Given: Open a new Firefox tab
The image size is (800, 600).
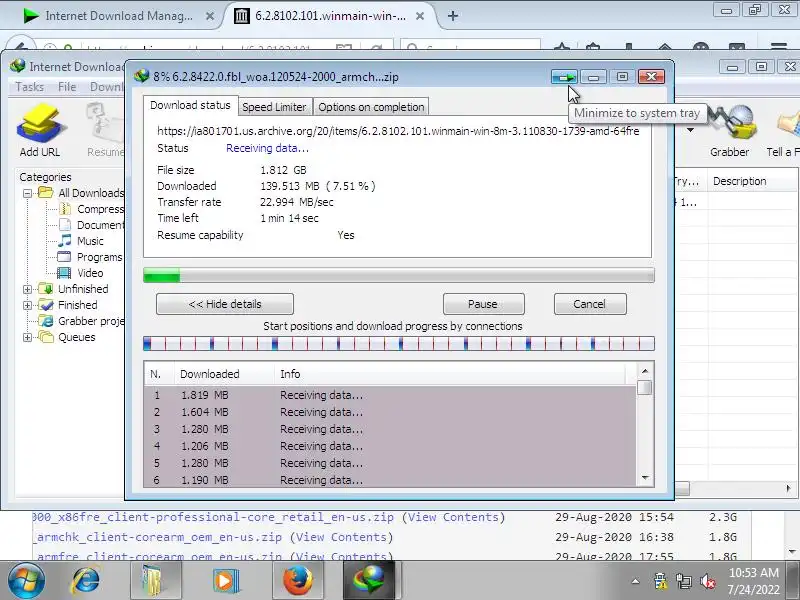Looking at the screenshot, I should point(453,16).
